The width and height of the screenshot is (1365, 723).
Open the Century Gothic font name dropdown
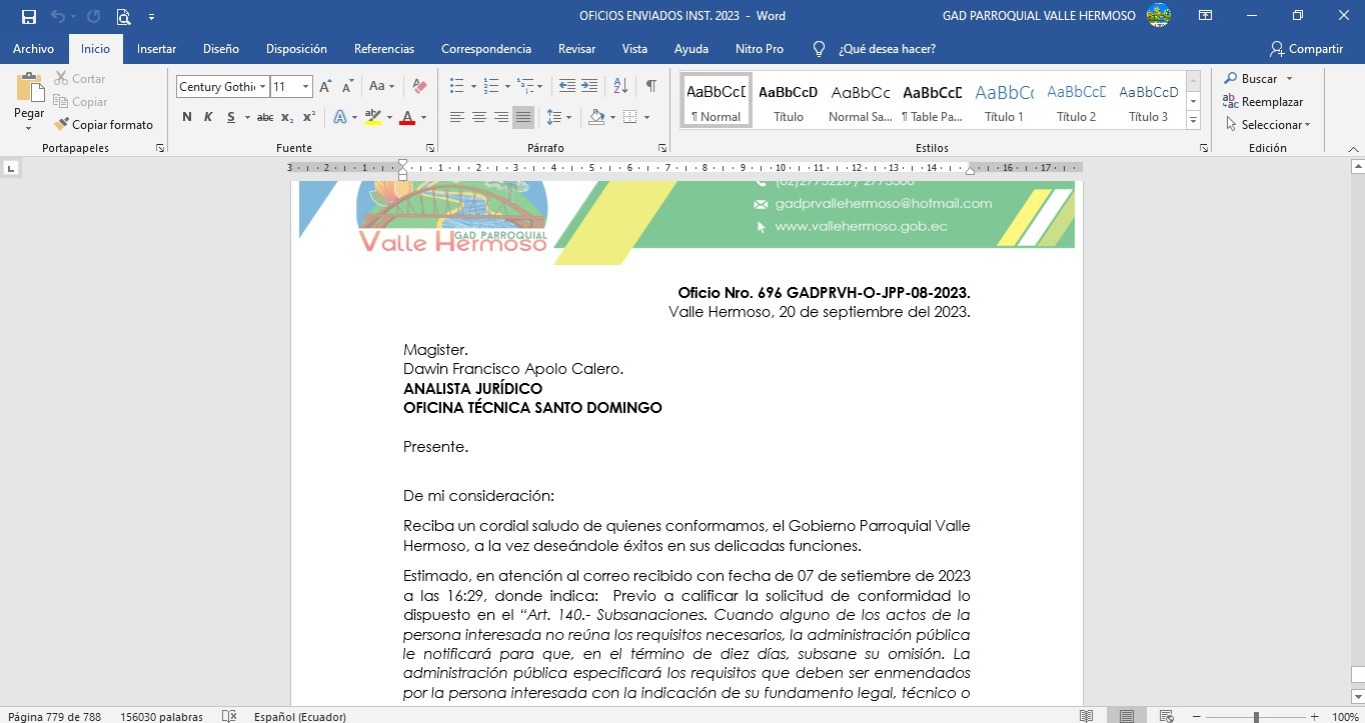263,87
